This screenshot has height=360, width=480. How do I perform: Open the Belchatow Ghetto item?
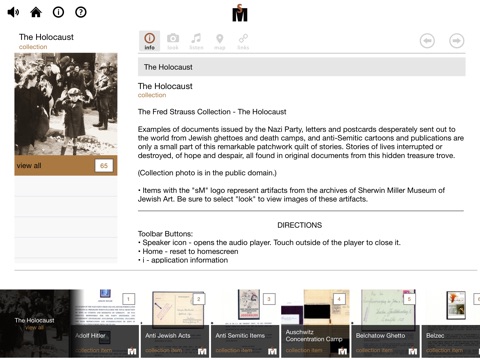[x=386, y=323]
